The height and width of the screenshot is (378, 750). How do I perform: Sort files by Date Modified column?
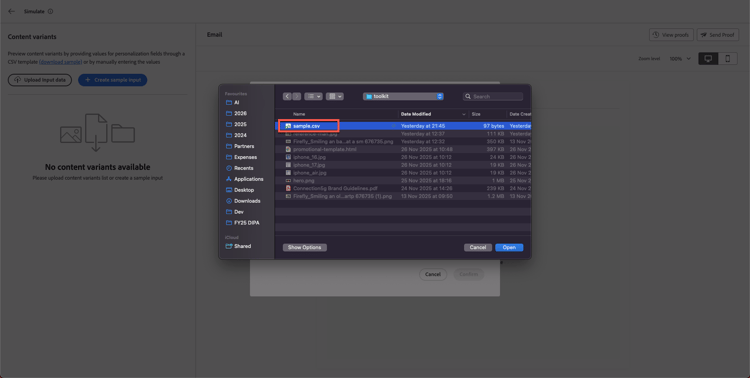point(416,114)
